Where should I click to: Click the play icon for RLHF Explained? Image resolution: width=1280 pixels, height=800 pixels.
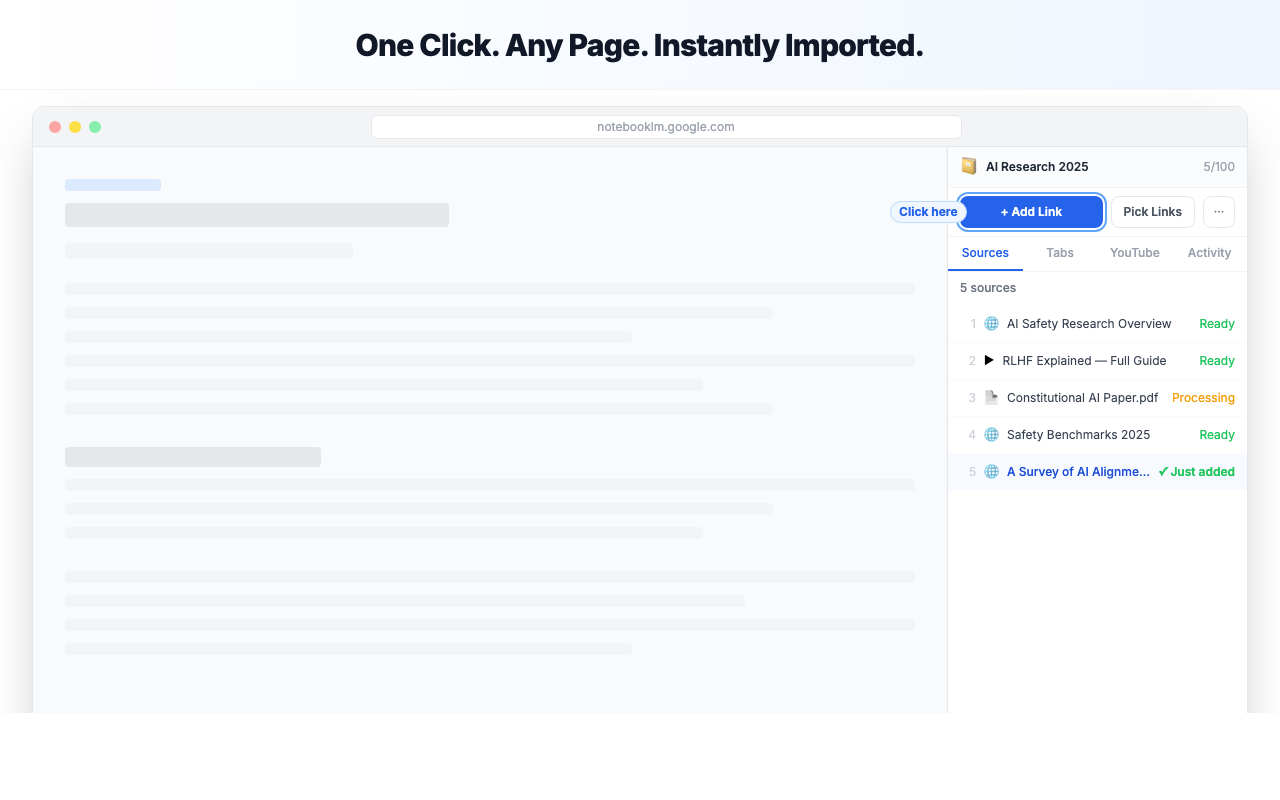click(x=989, y=360)
